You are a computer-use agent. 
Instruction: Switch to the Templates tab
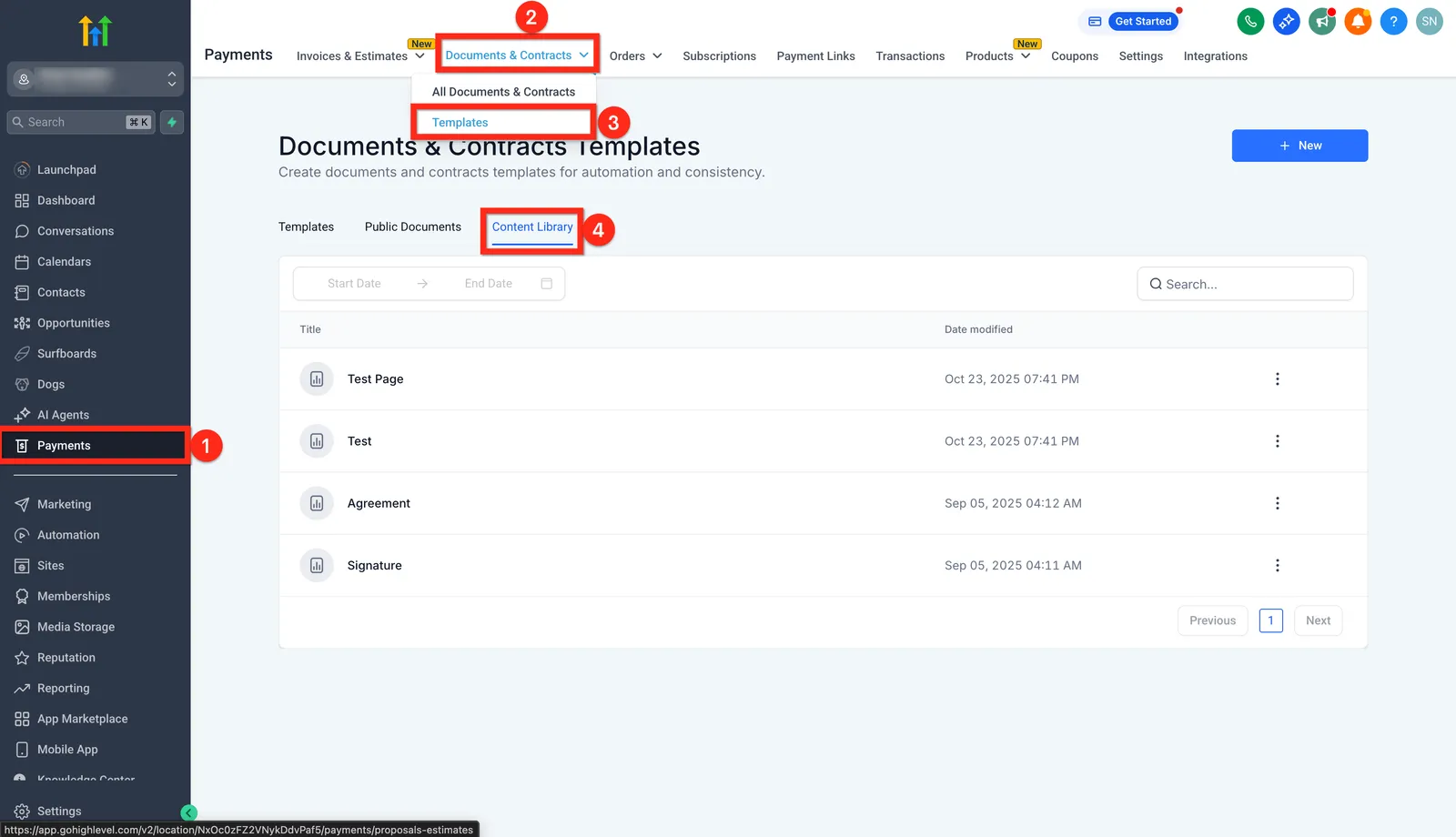point(306,227)
